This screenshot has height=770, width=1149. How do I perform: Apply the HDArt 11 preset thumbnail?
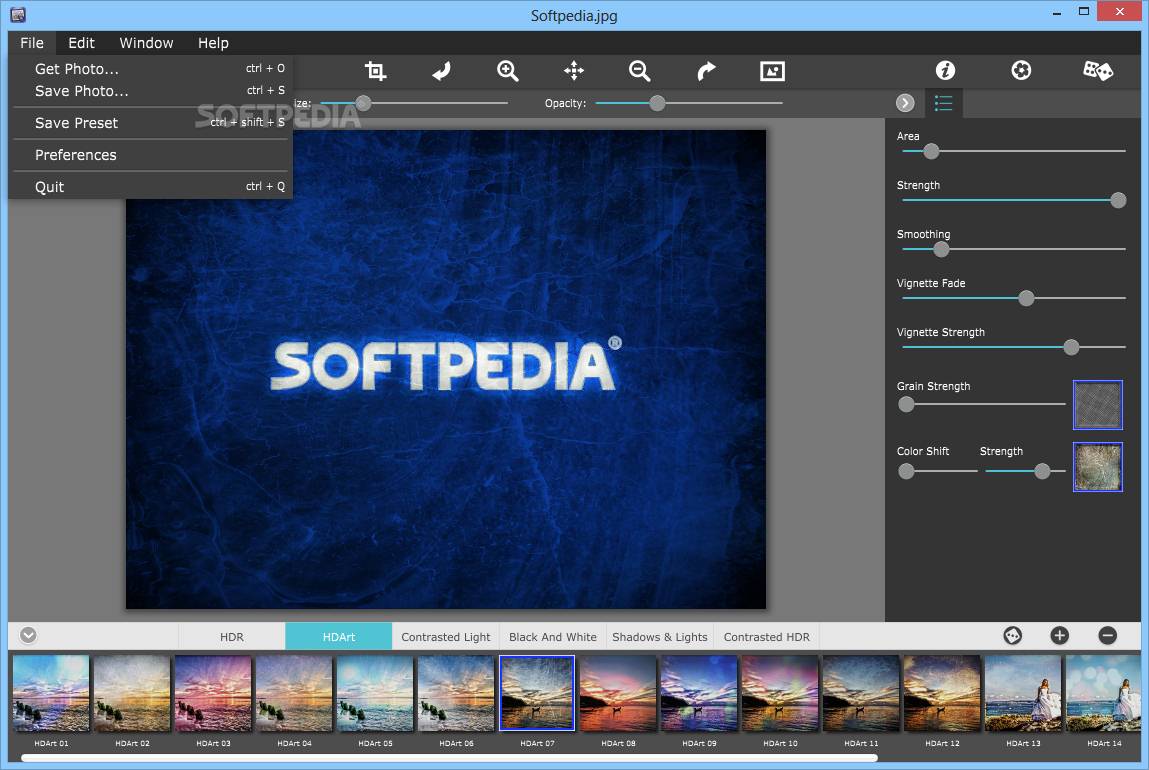coord(861,694)
